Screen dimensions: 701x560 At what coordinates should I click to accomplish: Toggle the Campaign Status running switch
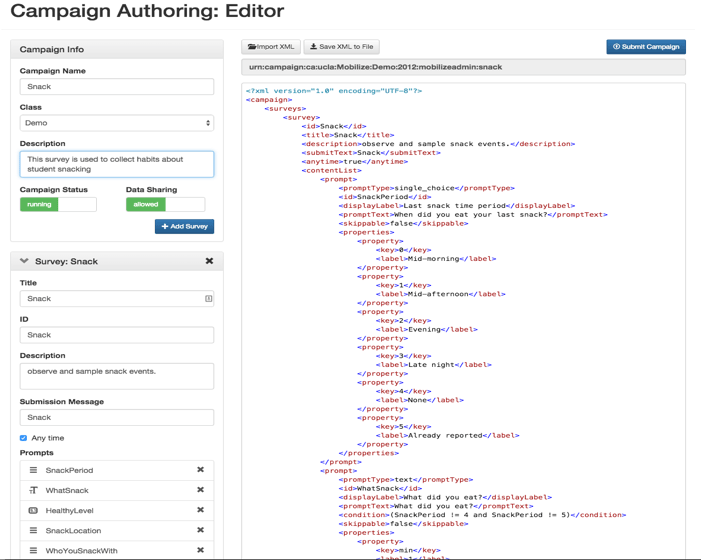click(x=58, y=204)
